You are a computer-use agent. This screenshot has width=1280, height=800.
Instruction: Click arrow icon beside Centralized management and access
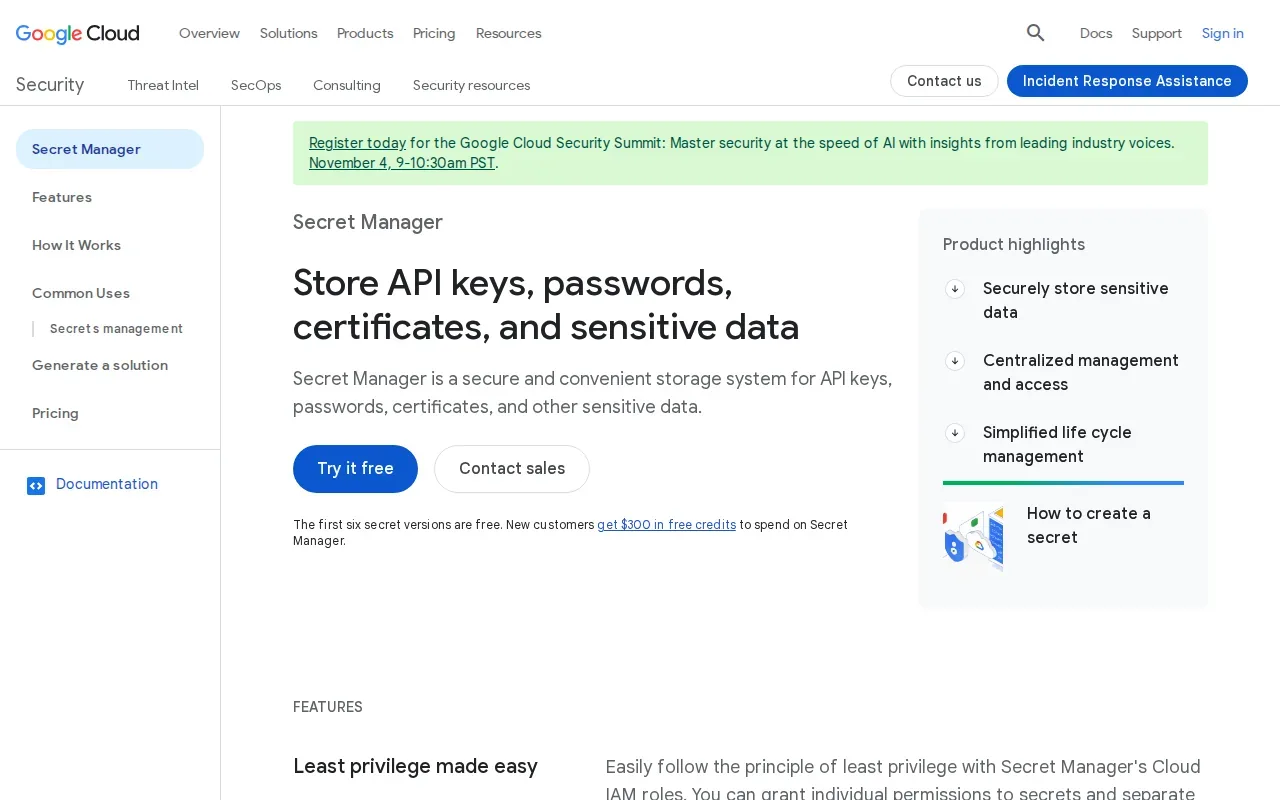coord(955,361)
